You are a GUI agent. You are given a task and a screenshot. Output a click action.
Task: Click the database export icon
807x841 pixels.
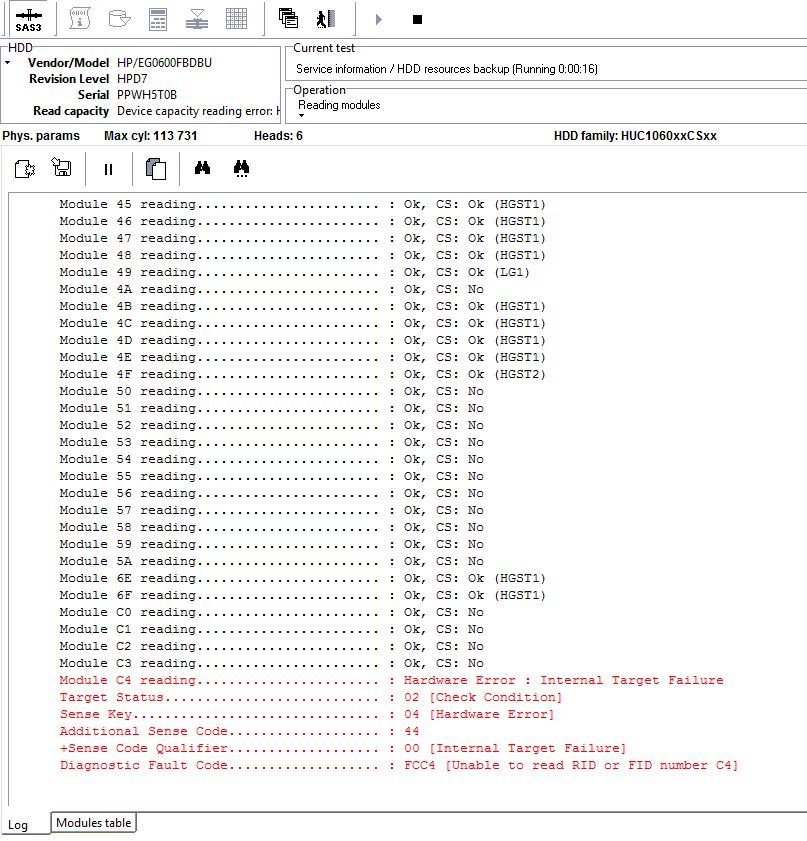click(119, 19)
